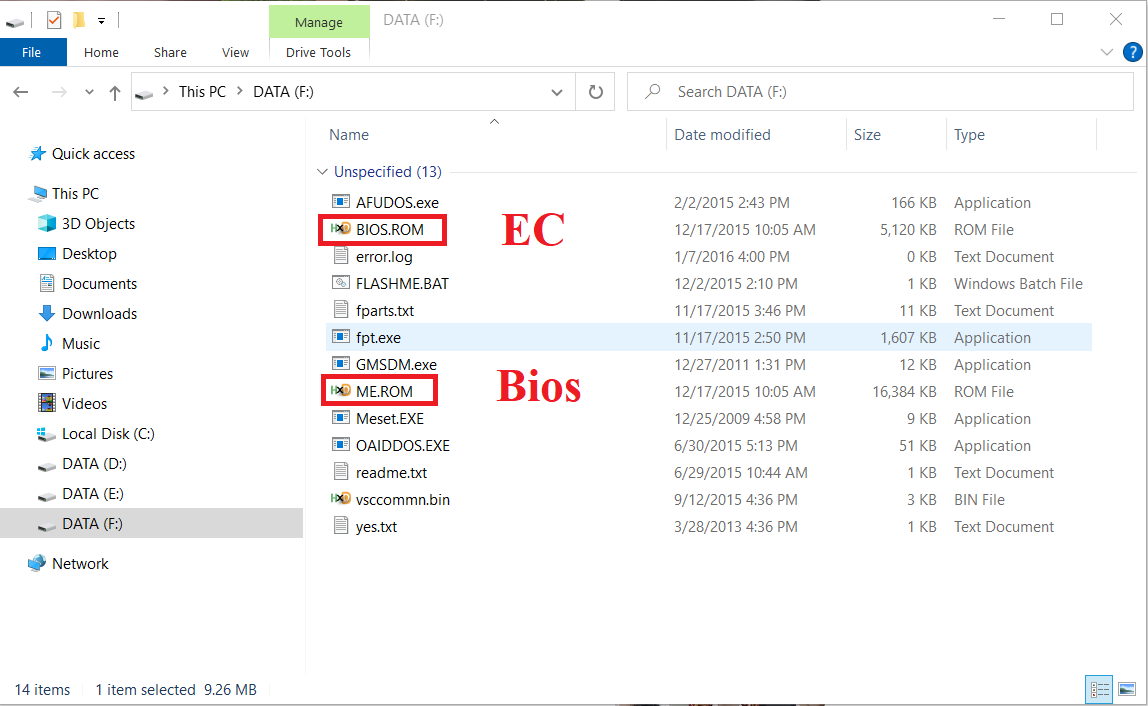Open the Drive Tools tab
The image size is (1148, 706).
click(x=318, y=52)
